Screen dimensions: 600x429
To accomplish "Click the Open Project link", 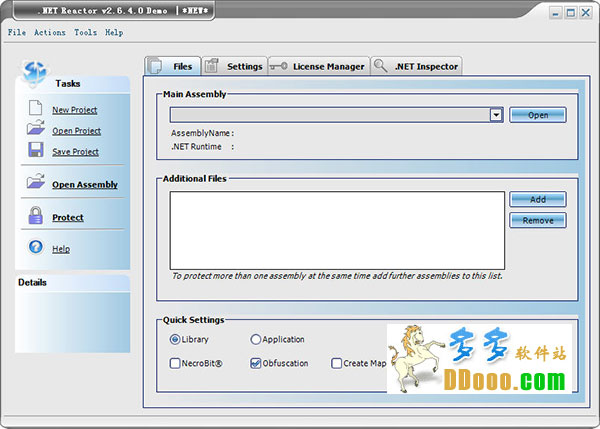I will click(77, 131).
